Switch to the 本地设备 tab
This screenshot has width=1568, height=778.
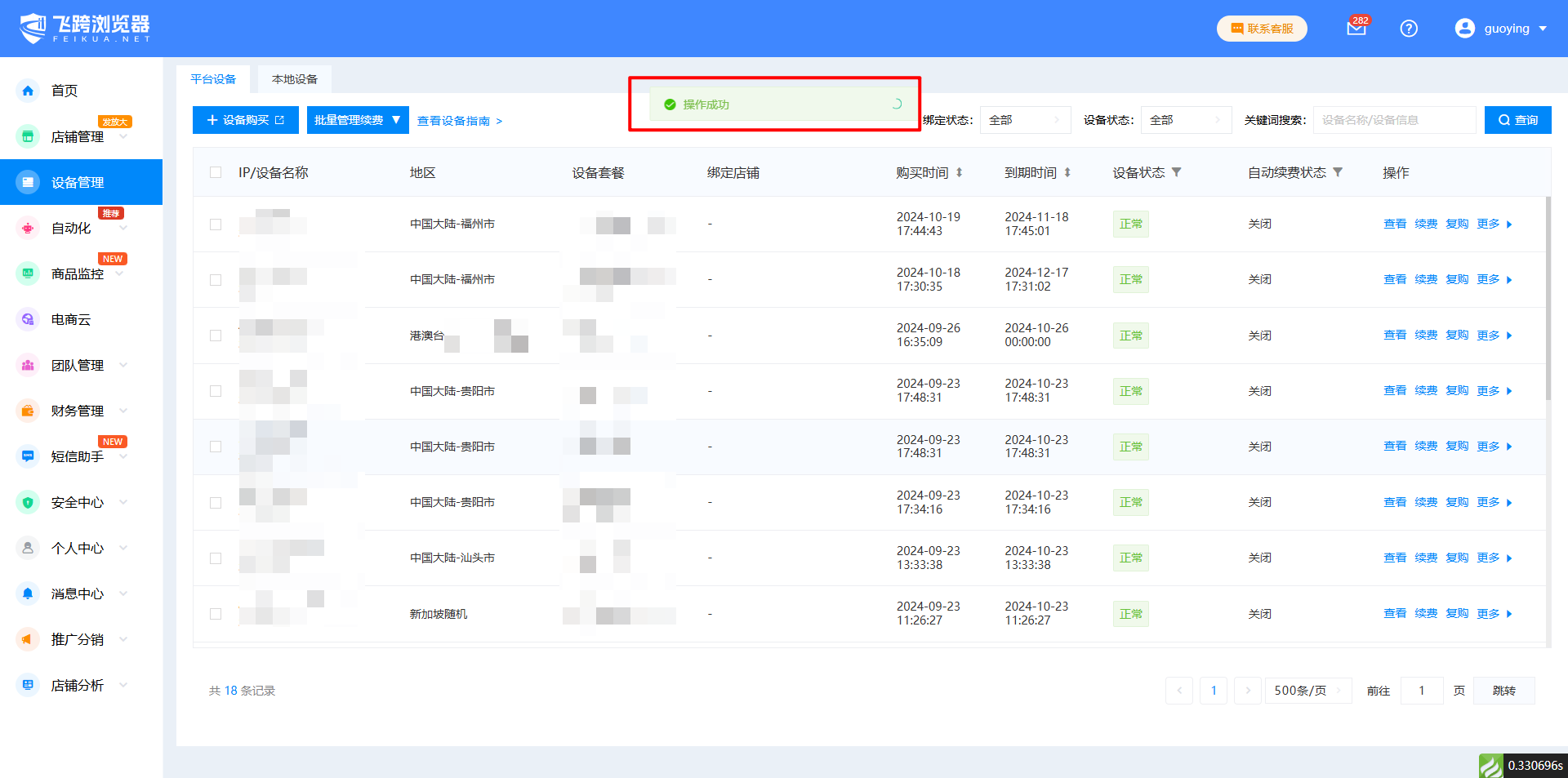pyautogui.click(x=294, y=79)
